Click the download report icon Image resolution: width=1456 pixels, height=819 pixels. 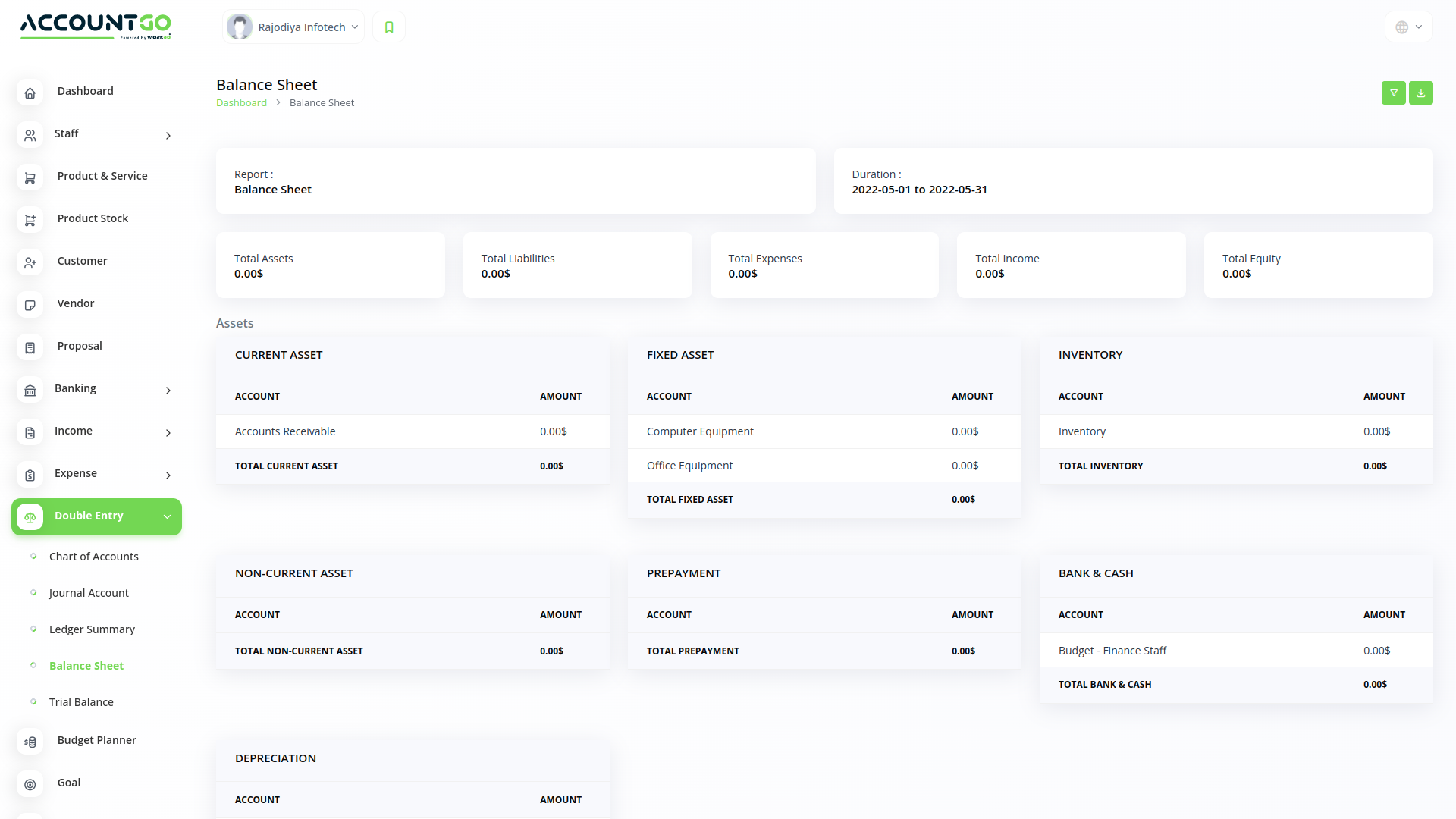pos(1420,93)
